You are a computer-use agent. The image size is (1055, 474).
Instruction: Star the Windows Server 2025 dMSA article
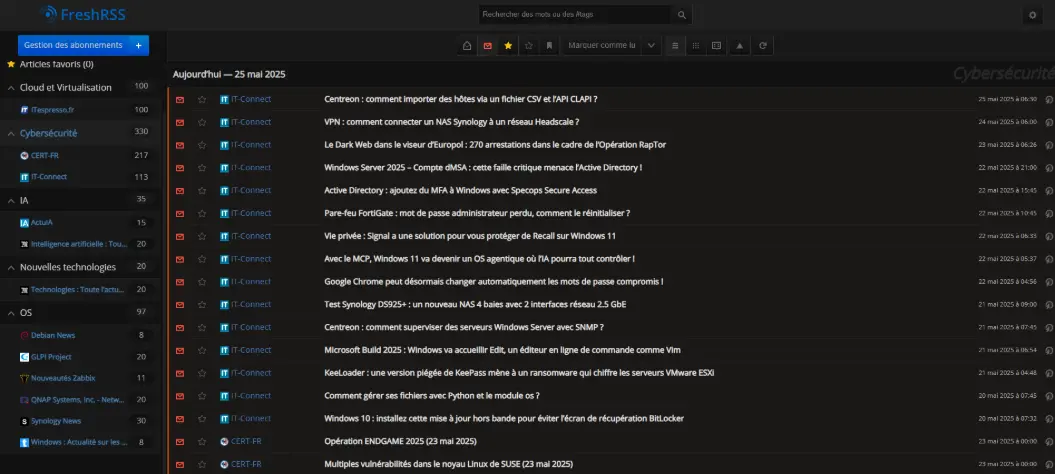(x=202, y=168)
